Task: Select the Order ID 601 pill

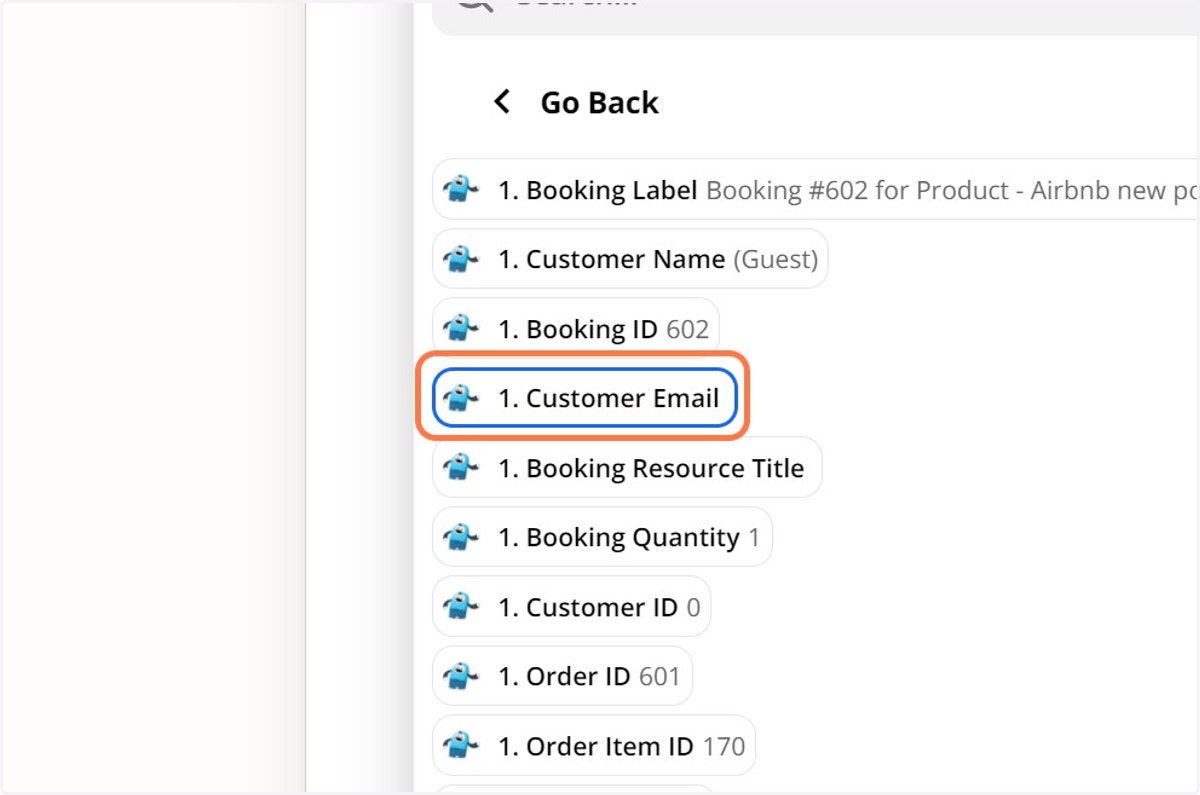Action: pos(563,676)
